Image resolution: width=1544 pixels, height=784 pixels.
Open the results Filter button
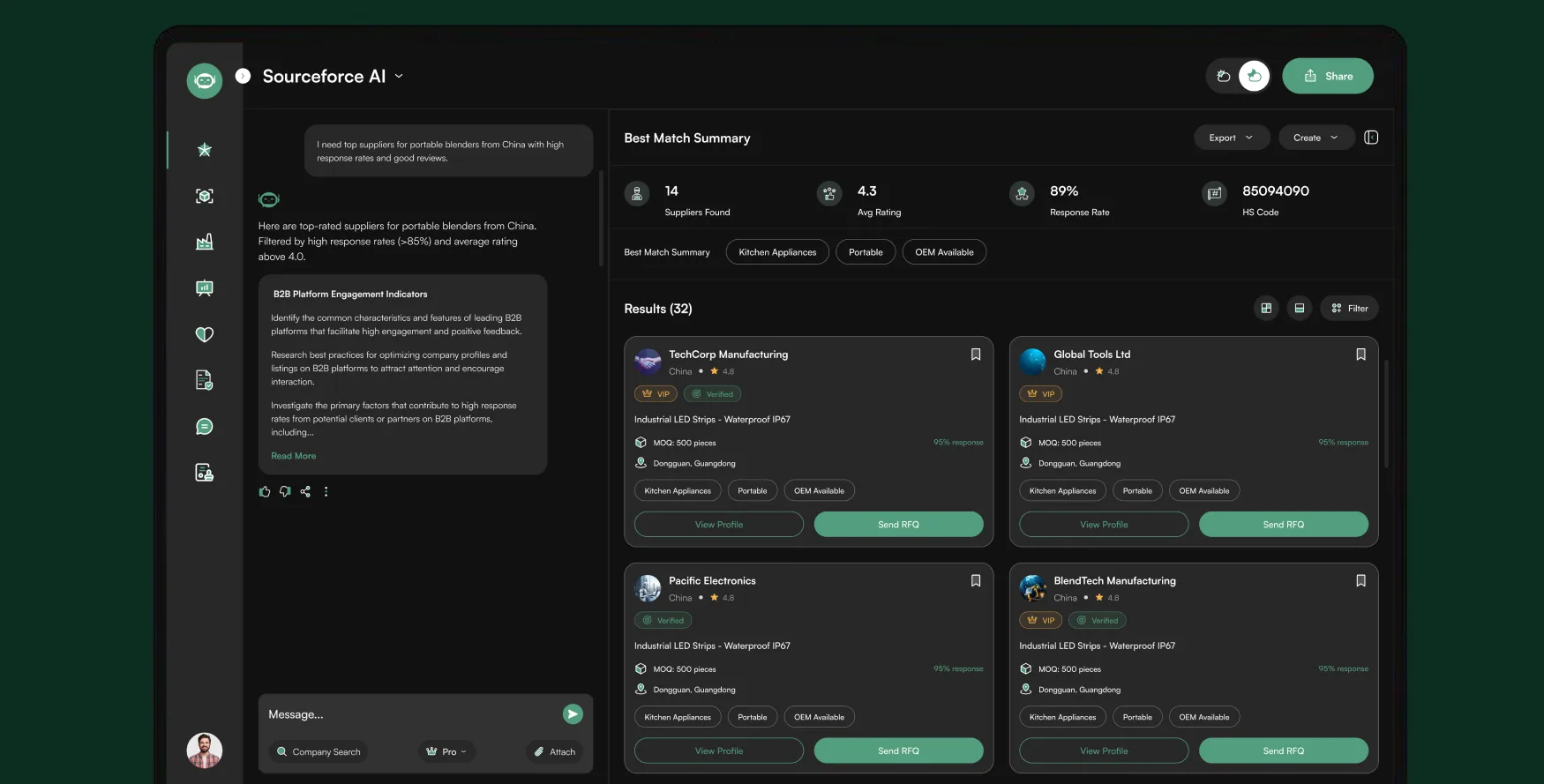tap(1349, 308)
